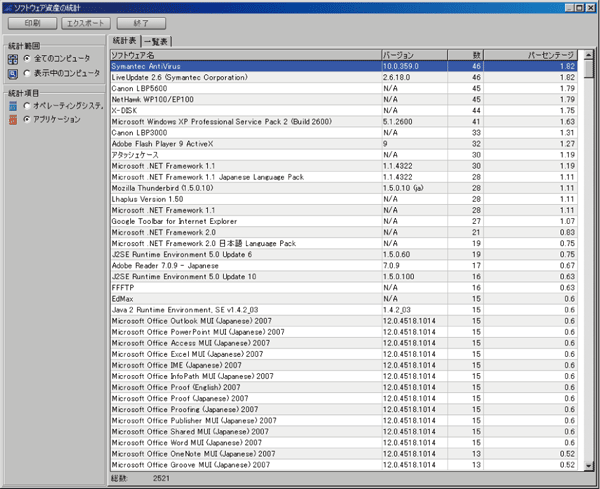
Task: Click the operating system category icon
Action: tap(12, 105)
